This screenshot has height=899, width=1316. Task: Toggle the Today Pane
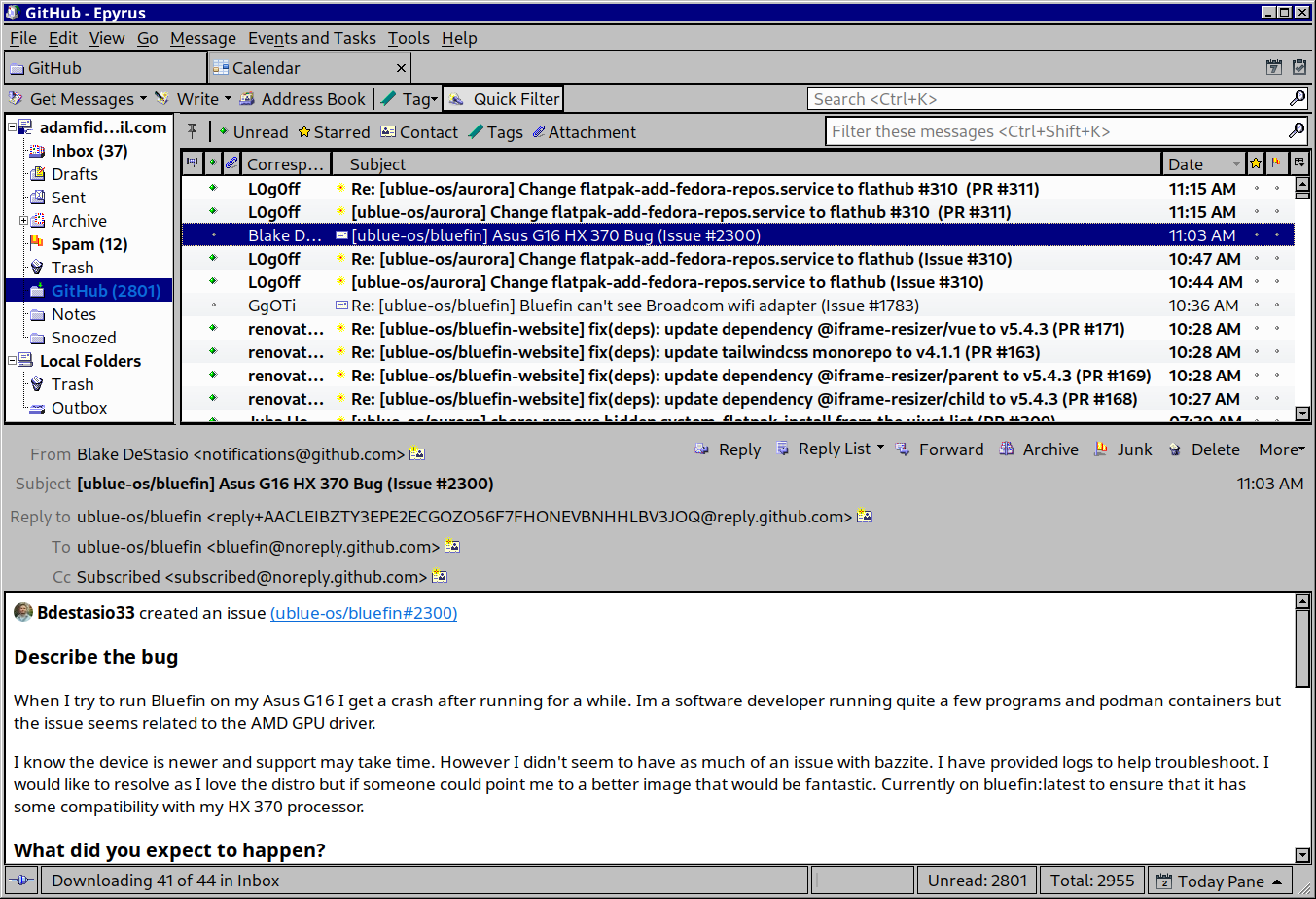[x=1221, y=881]
